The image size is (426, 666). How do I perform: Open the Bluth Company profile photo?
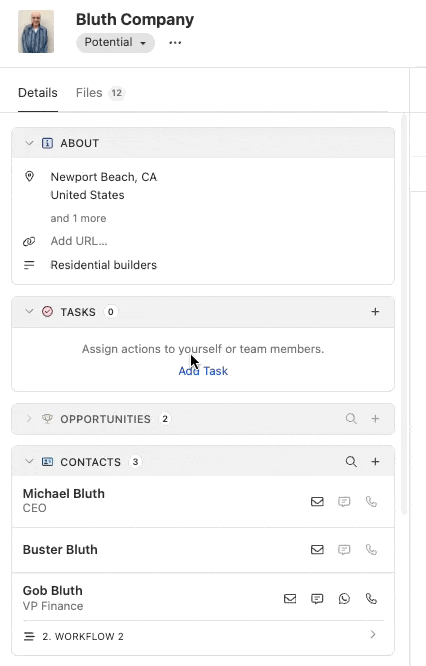tap(36, 31)
